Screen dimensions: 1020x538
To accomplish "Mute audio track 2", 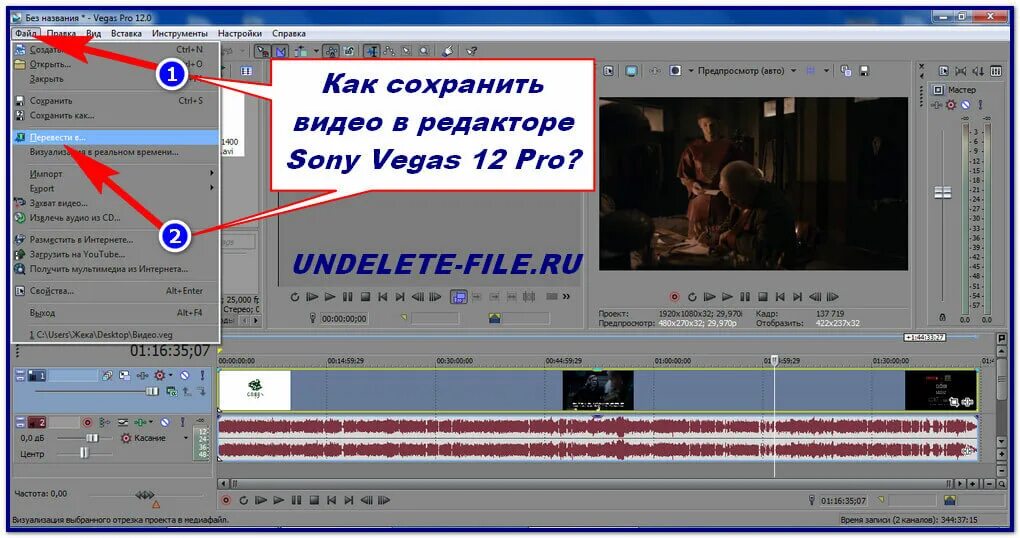I will [165, 422].
